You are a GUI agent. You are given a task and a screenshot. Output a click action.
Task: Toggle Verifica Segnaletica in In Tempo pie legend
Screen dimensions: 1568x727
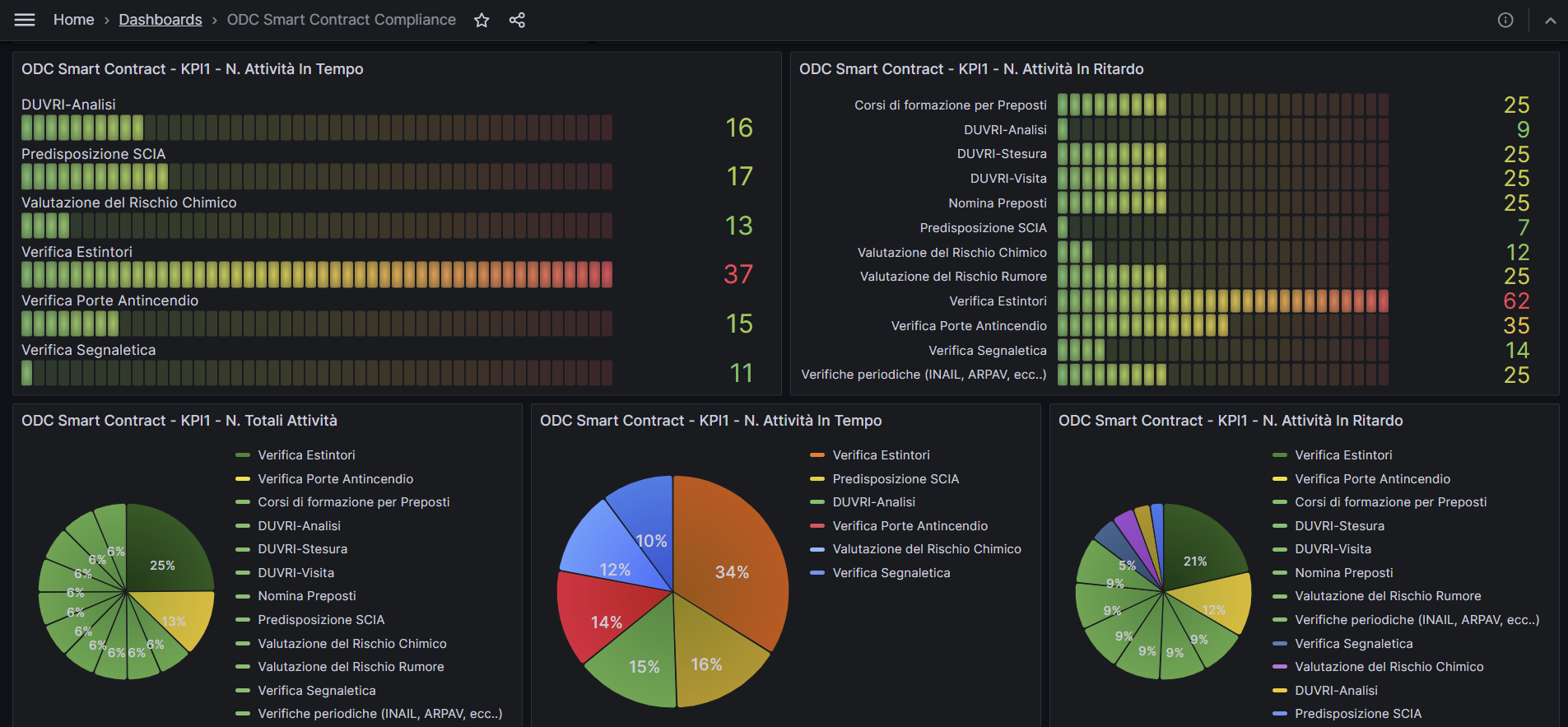click(891, 573)
